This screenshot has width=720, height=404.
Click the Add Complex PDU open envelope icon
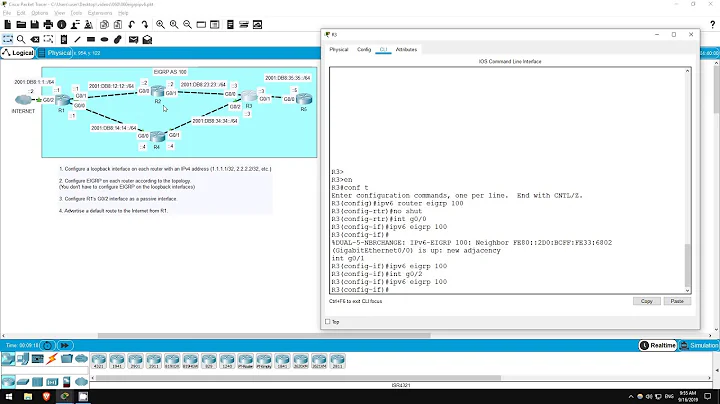(x=147, y=39)
